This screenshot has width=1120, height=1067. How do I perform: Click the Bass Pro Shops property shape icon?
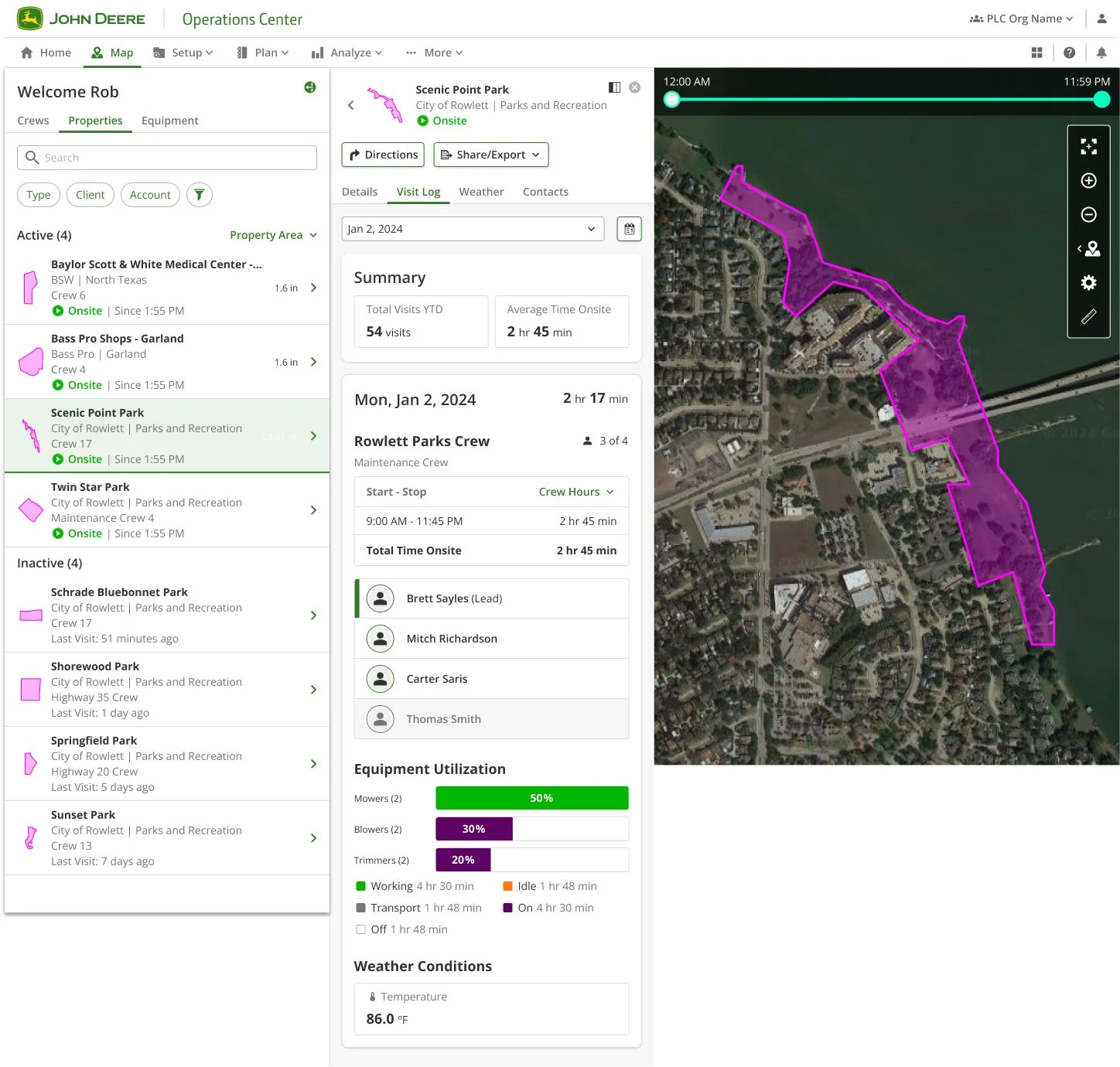pos(31,362)
